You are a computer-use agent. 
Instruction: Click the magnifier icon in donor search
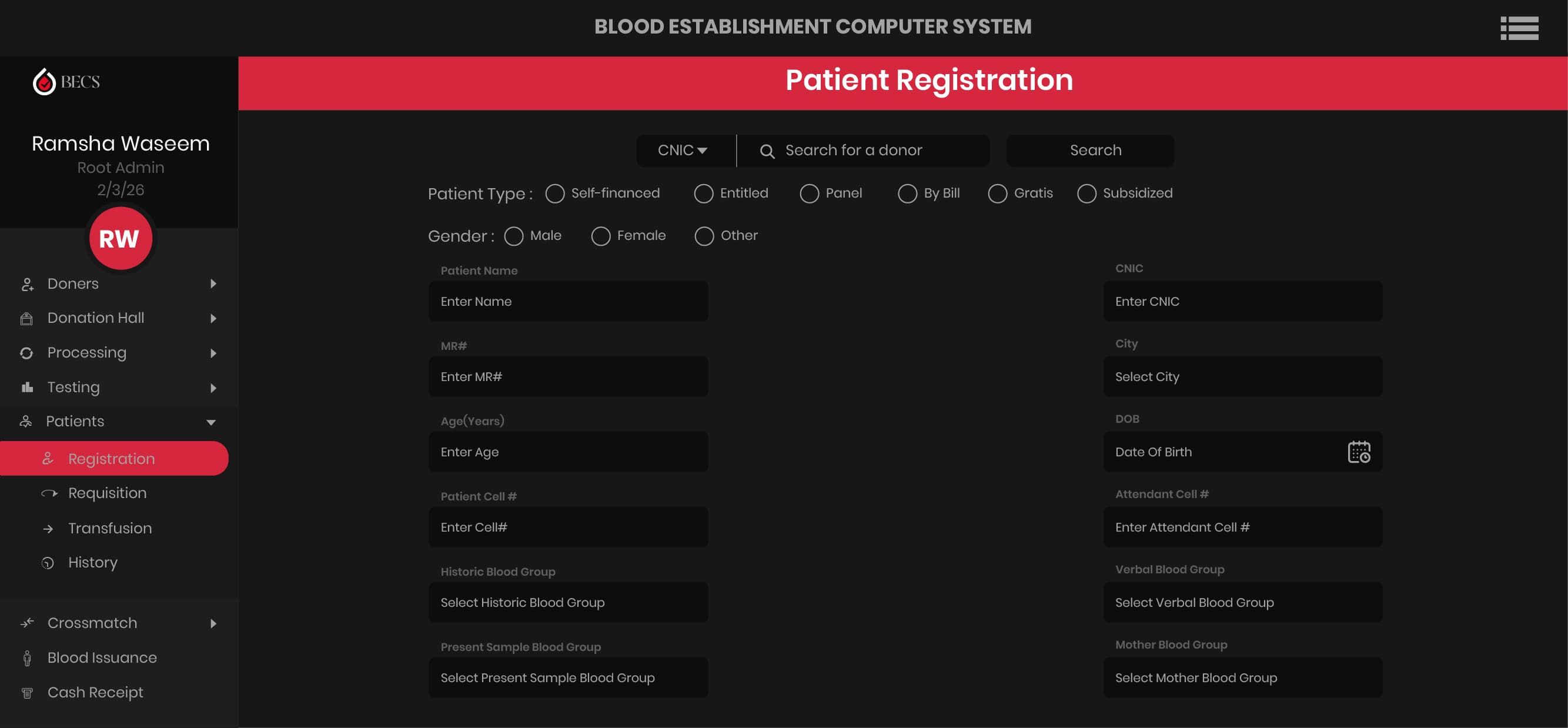point(767,151)
